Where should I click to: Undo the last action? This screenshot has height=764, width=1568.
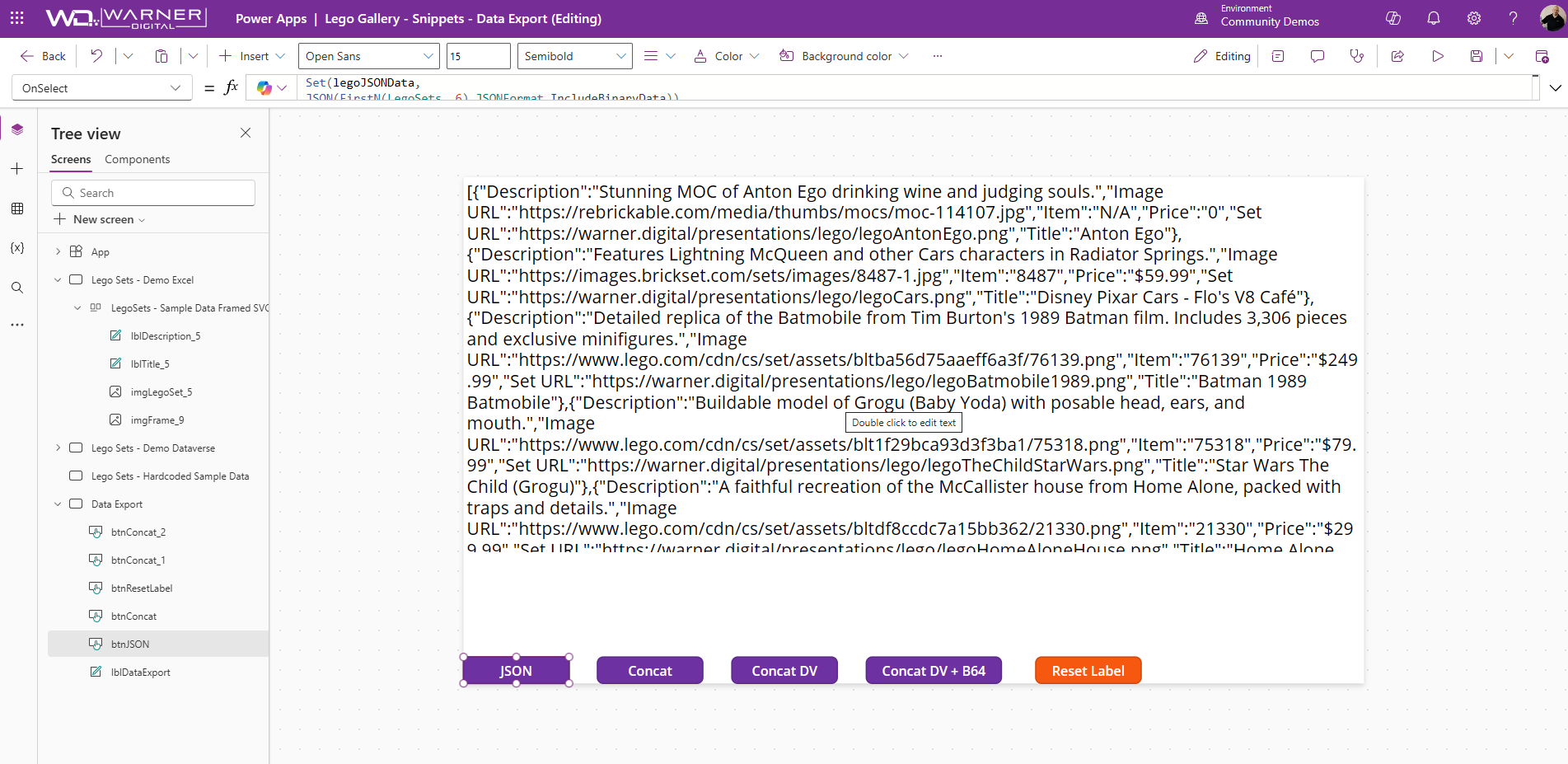pyautogui.click(x=96, y=56)
